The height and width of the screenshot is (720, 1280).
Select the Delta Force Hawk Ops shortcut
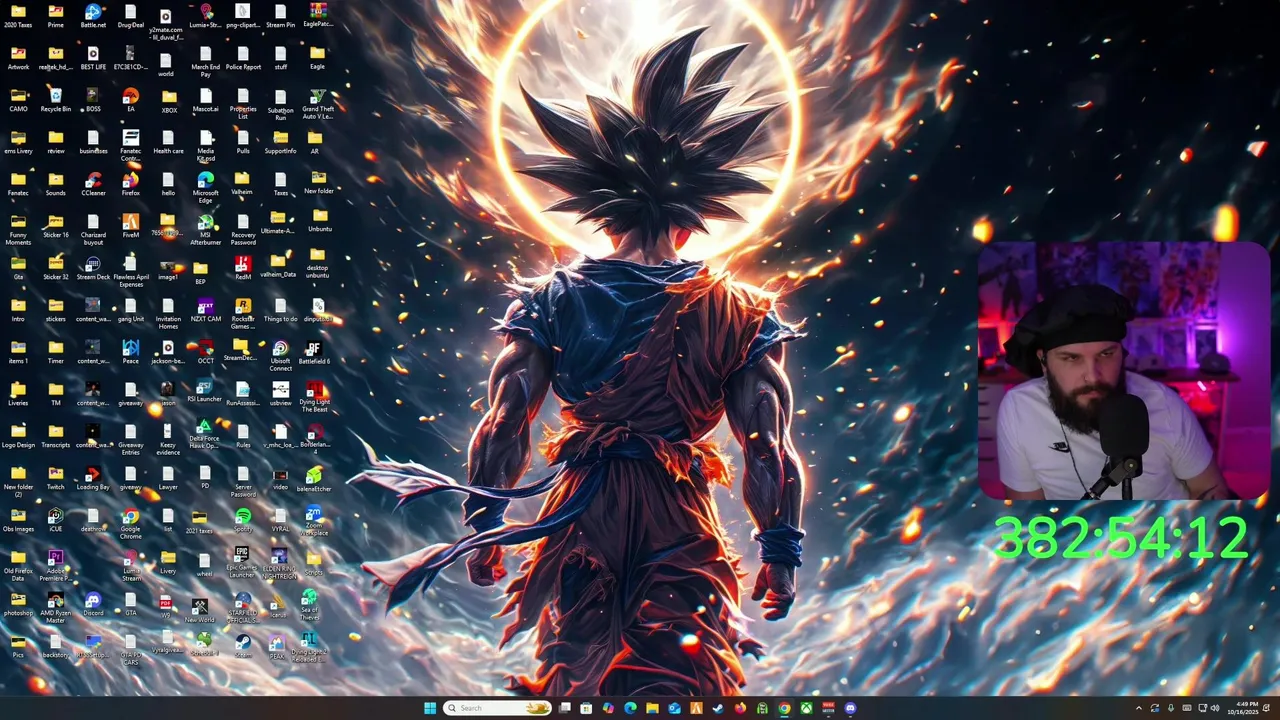204,433
